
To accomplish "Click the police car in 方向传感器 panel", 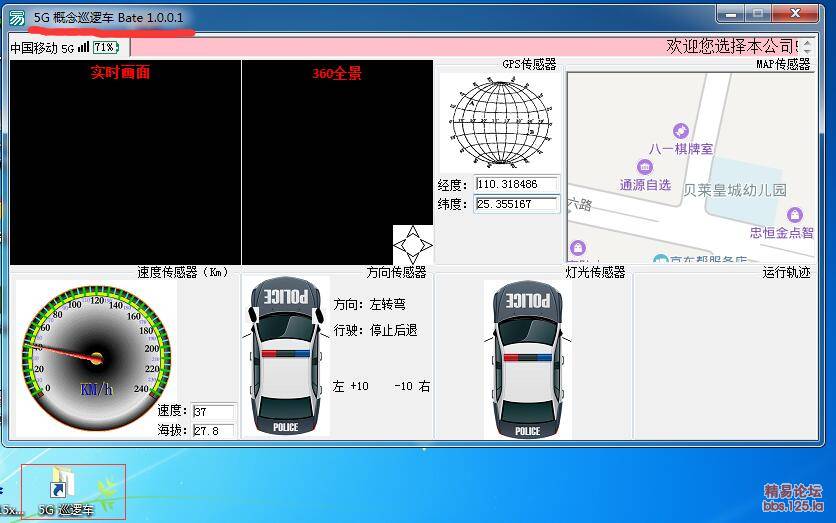I will pyautogui.click(x=286, y=356).
